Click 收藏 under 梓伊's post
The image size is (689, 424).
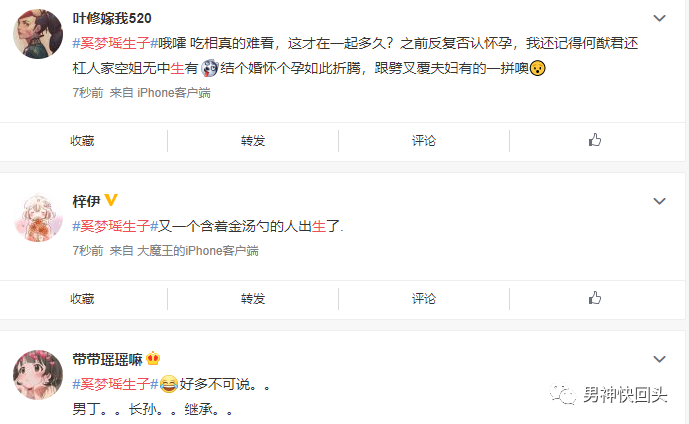[x=82, y=299]
